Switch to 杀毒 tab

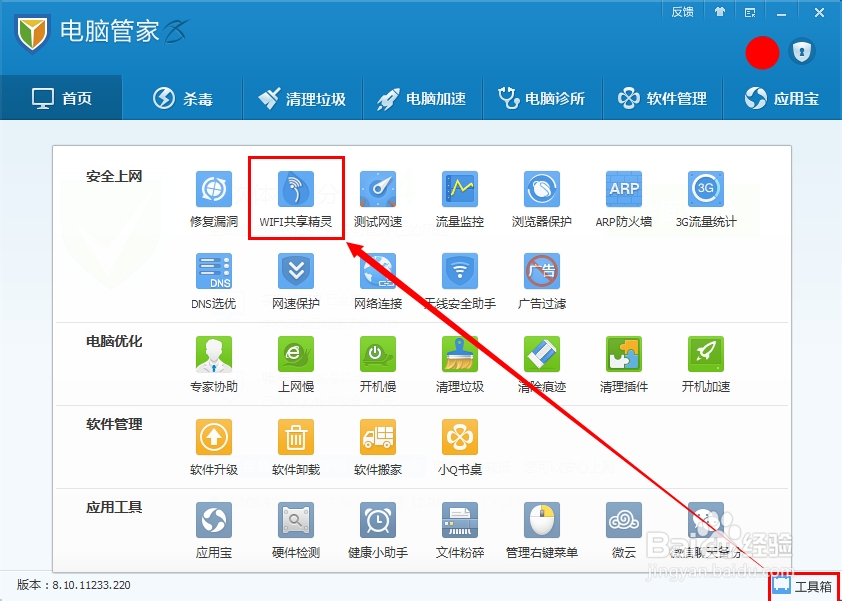click(x=183, y=98)
